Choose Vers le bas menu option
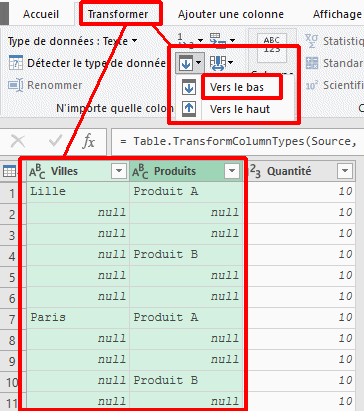The height and width of the screenshot is (411, 364). 237,87
